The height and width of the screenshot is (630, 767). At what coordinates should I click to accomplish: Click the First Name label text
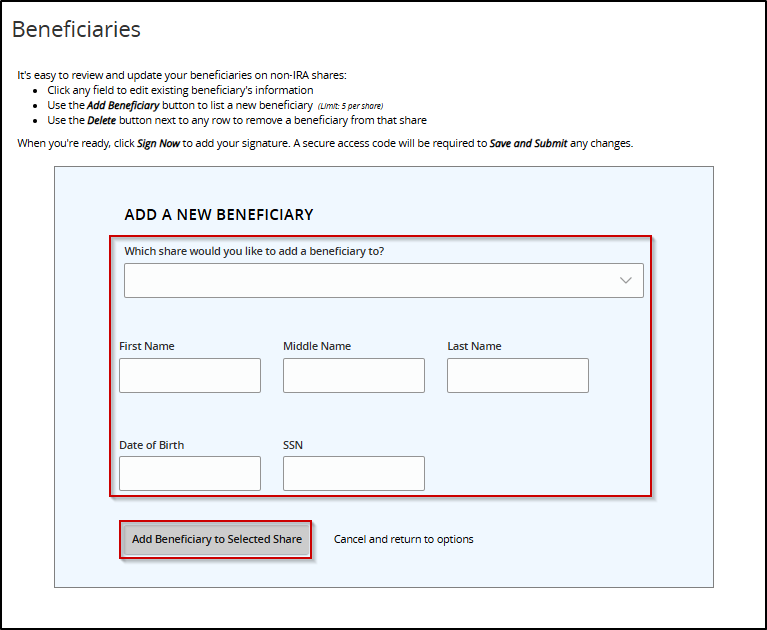pyautogui.click(x=147, y=346)
